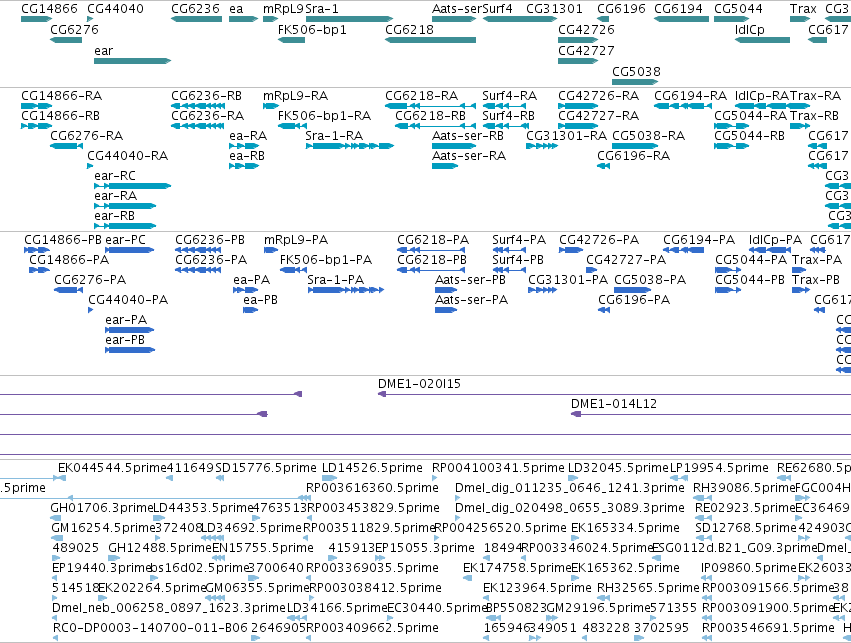851x643 pixels.
Task: Select the CG14866-RA transcript label
Action: click(61, 96)
